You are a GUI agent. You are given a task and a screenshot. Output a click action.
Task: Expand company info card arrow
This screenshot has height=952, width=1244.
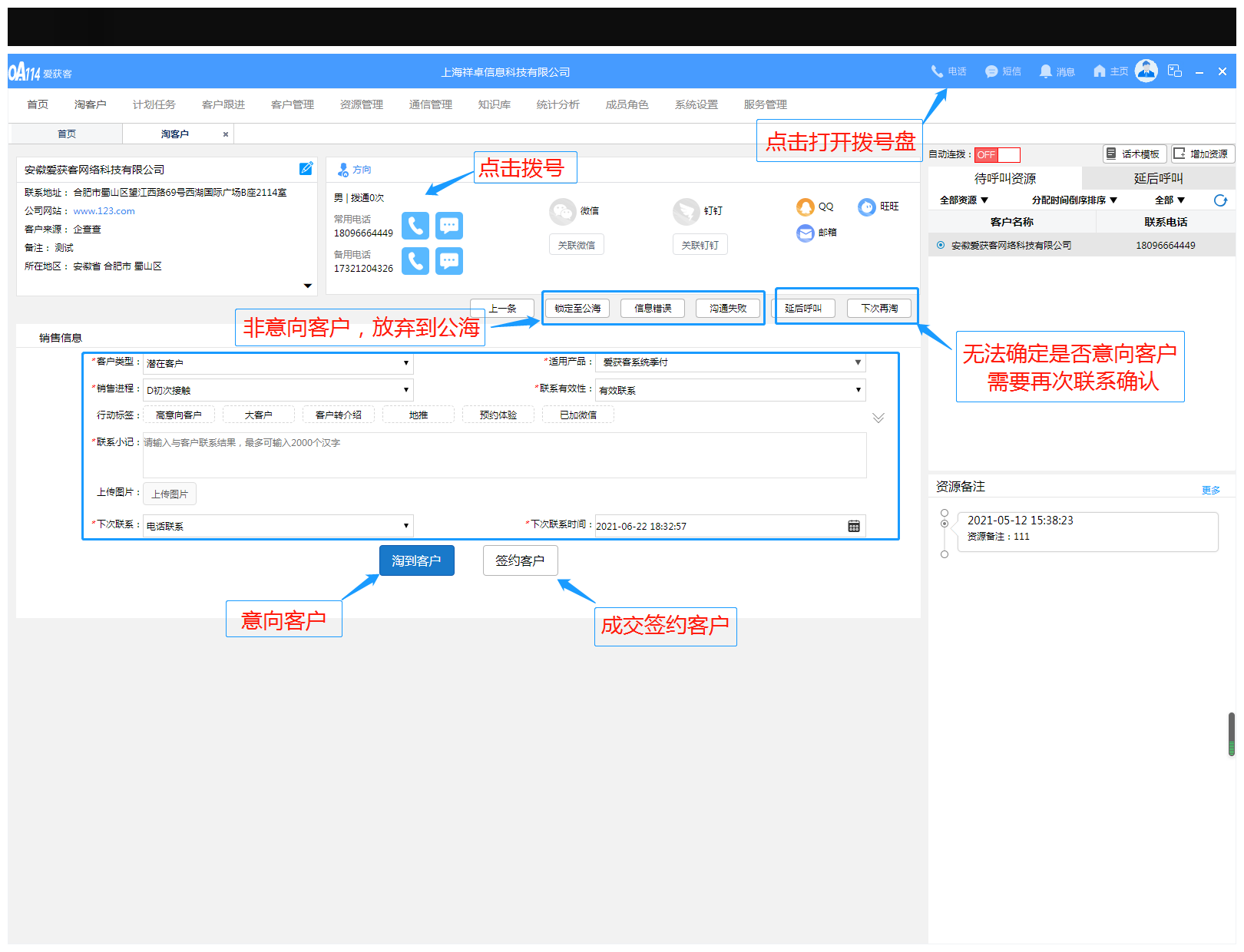[x=308, y=286]
